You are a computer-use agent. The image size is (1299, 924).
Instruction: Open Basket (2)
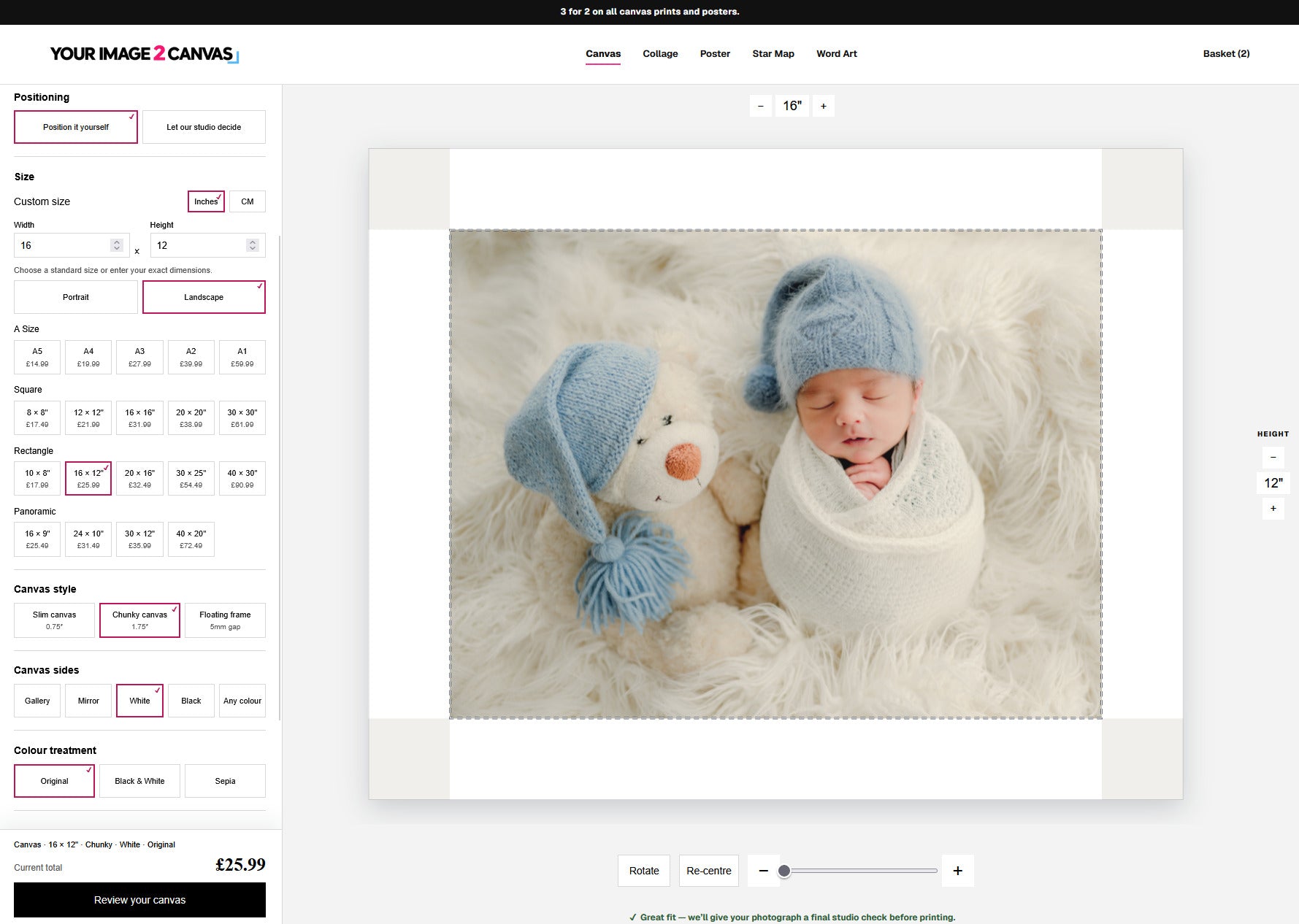pos(1226,54)
